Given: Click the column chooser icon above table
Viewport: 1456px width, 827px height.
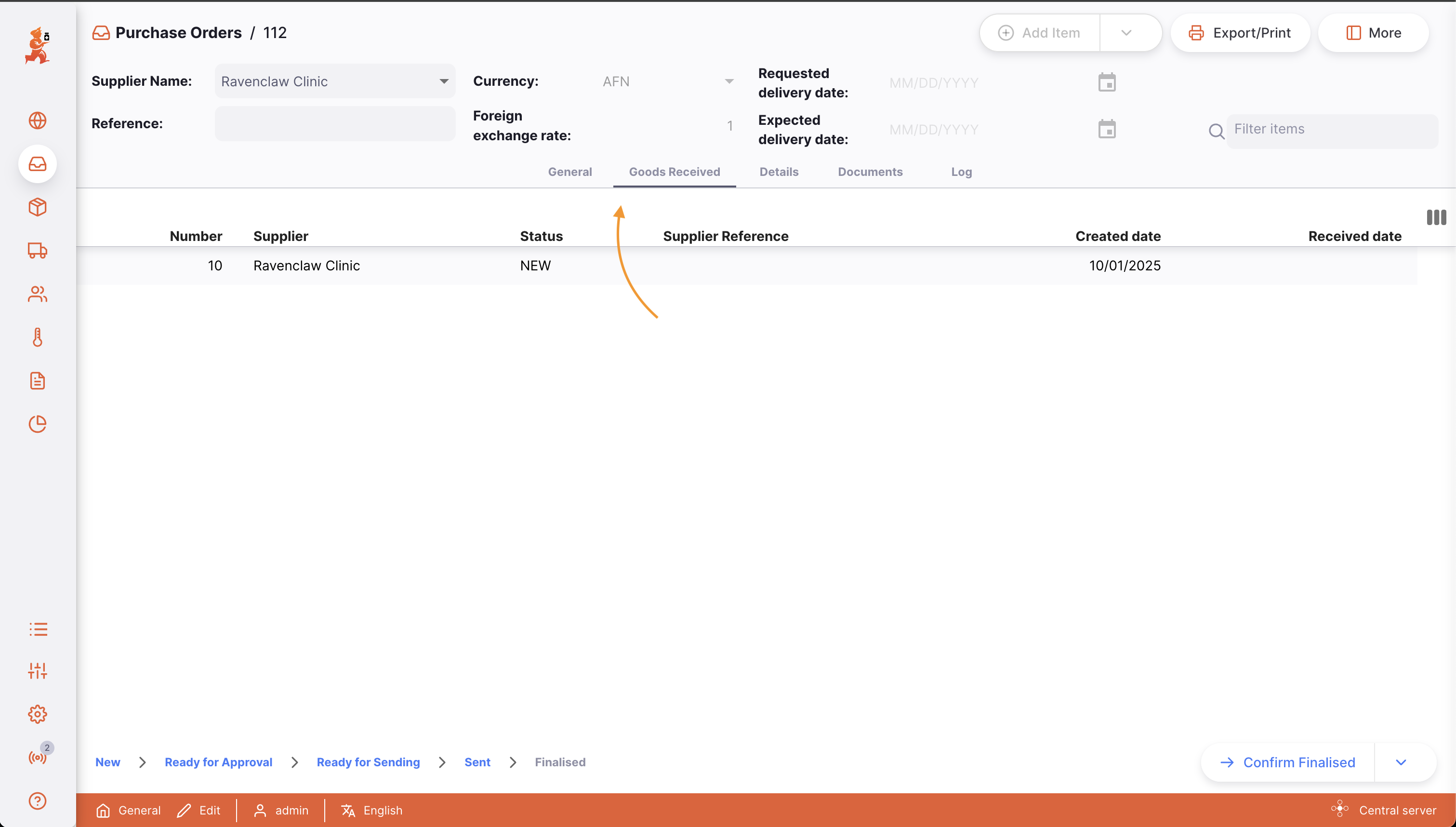Looking at the screenshot, I should pyautogui.click(x=1436, y=217).
